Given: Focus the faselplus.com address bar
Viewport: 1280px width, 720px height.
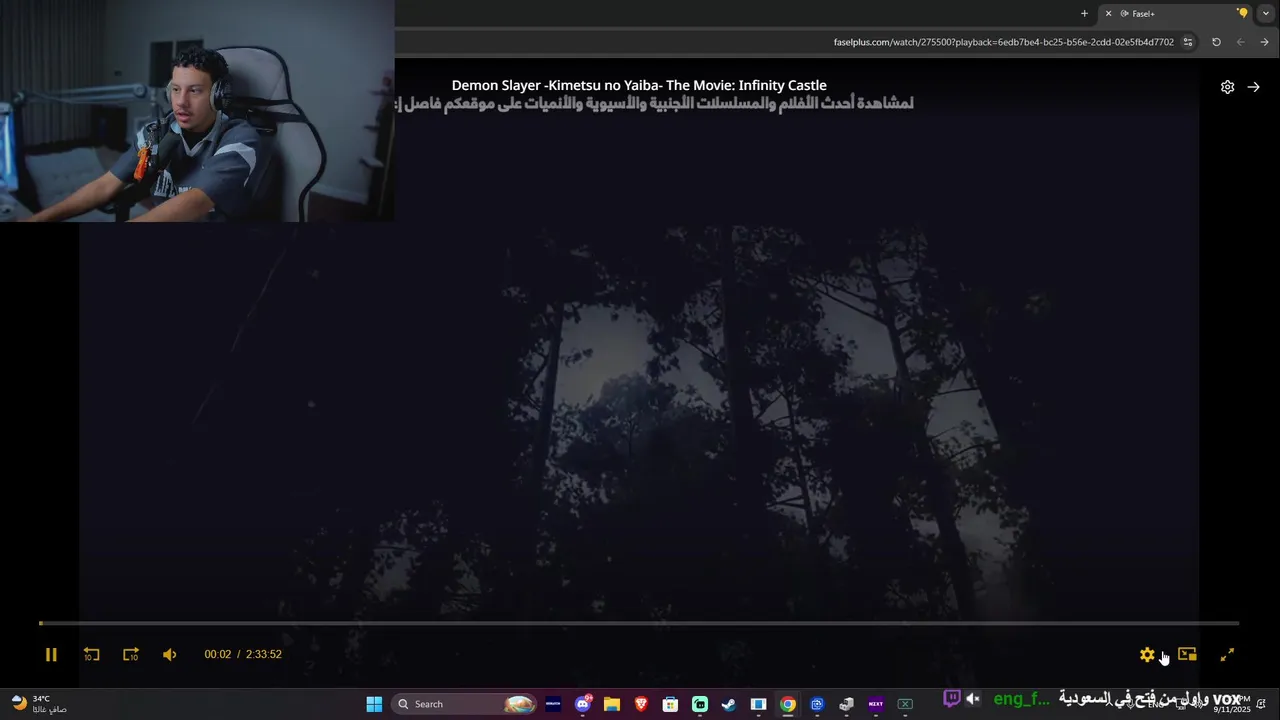Looking at the screenshot, I should point(1003,42).
